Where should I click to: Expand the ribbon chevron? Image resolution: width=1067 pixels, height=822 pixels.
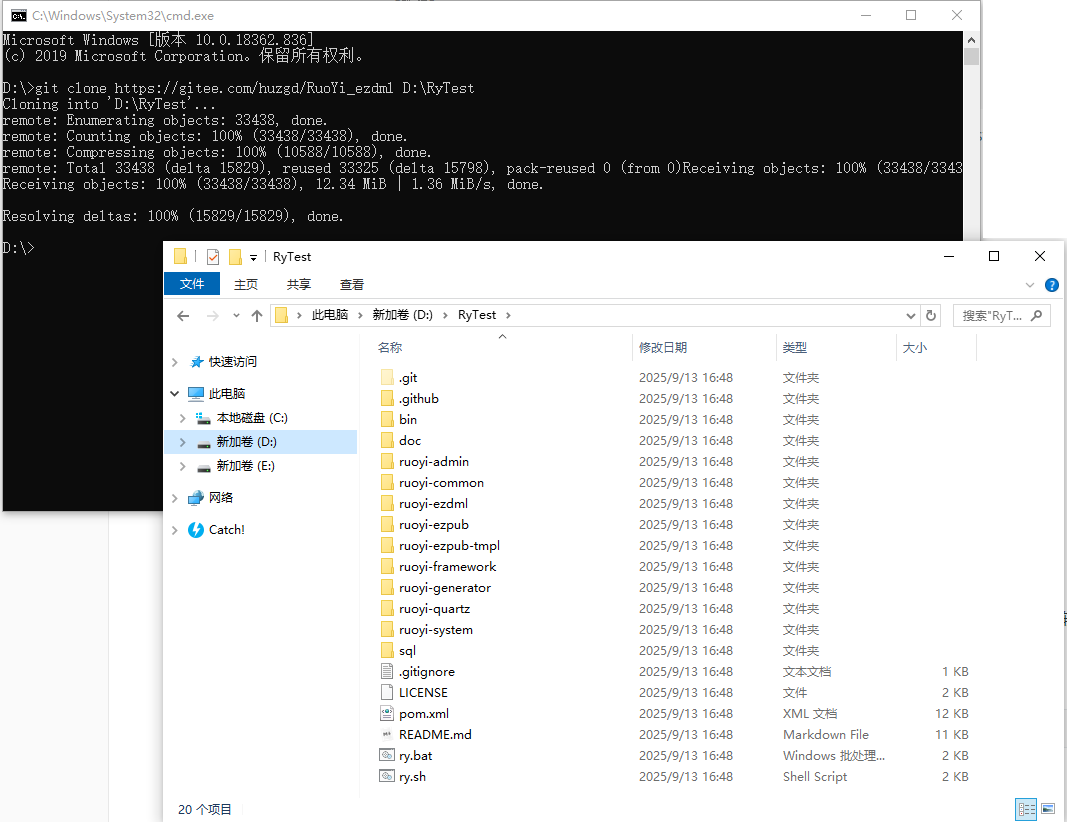(x=1031, y=285)
